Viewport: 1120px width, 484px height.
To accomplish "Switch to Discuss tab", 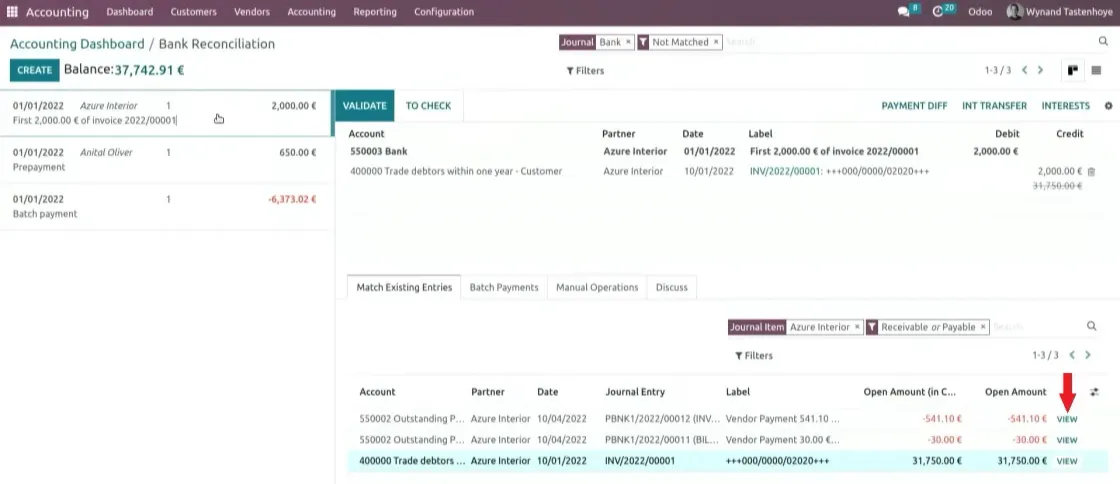I will 671,287.
